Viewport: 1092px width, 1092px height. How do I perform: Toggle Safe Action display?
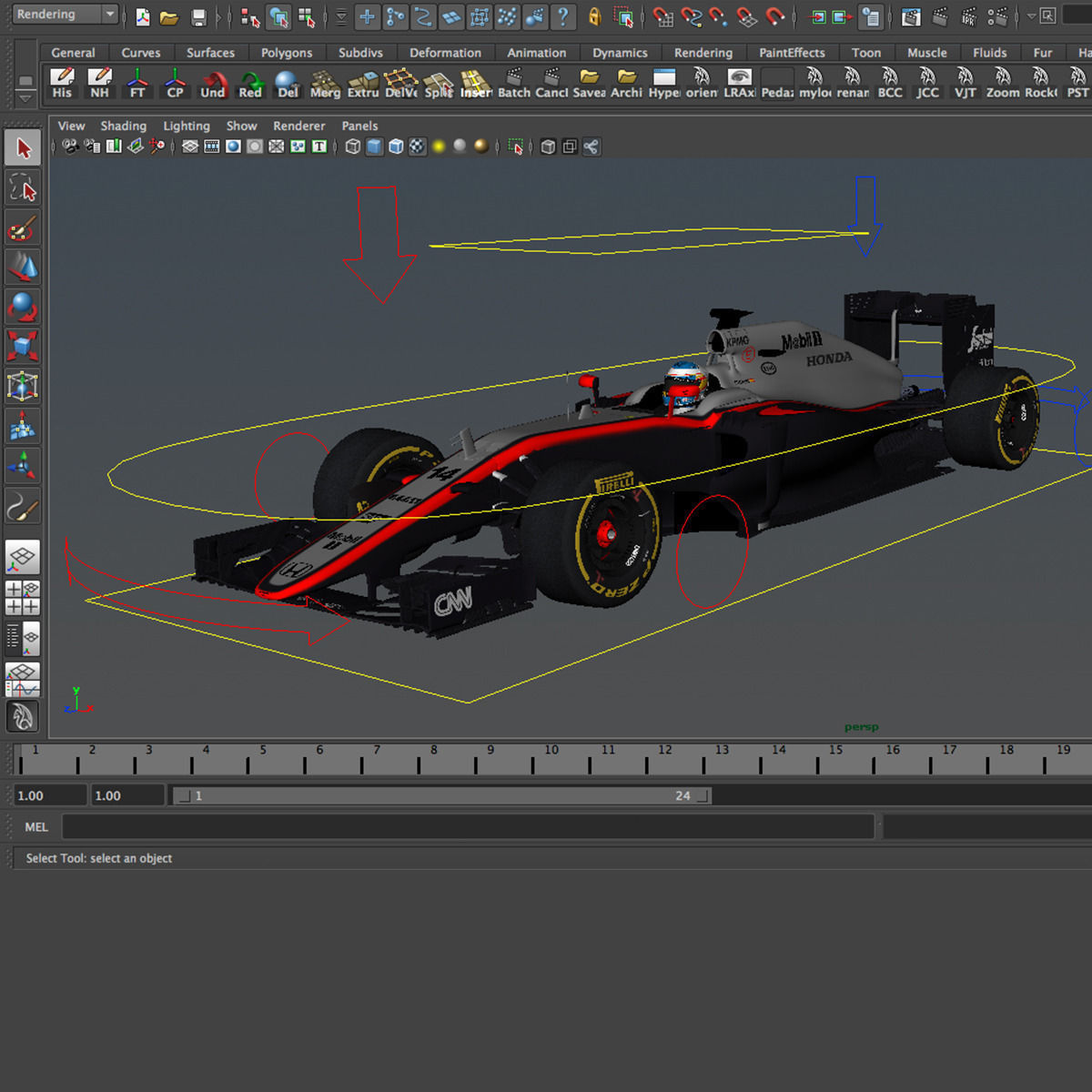pyautogui.click(x=298, y=147)
